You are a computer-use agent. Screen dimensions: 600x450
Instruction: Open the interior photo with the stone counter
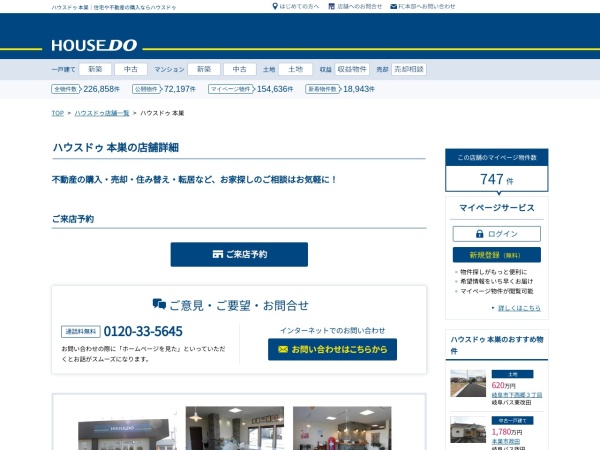point(342,428)
